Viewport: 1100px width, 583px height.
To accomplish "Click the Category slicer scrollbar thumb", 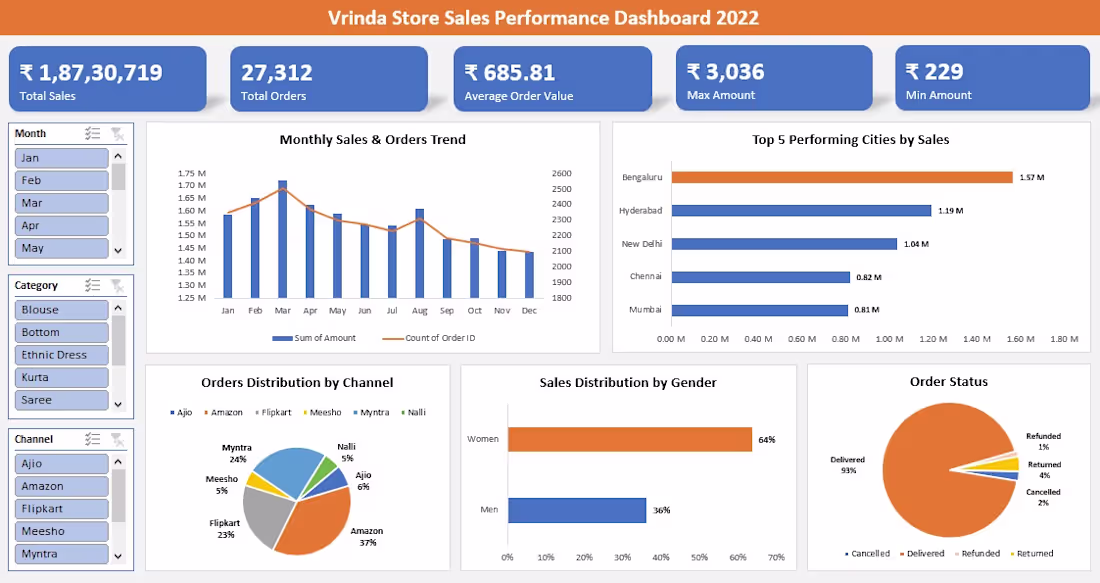I will (118, 340).
